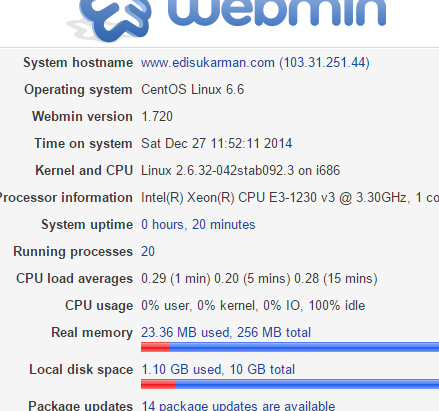
Task: View running processes via the 20 link
Action: [148, 251]
